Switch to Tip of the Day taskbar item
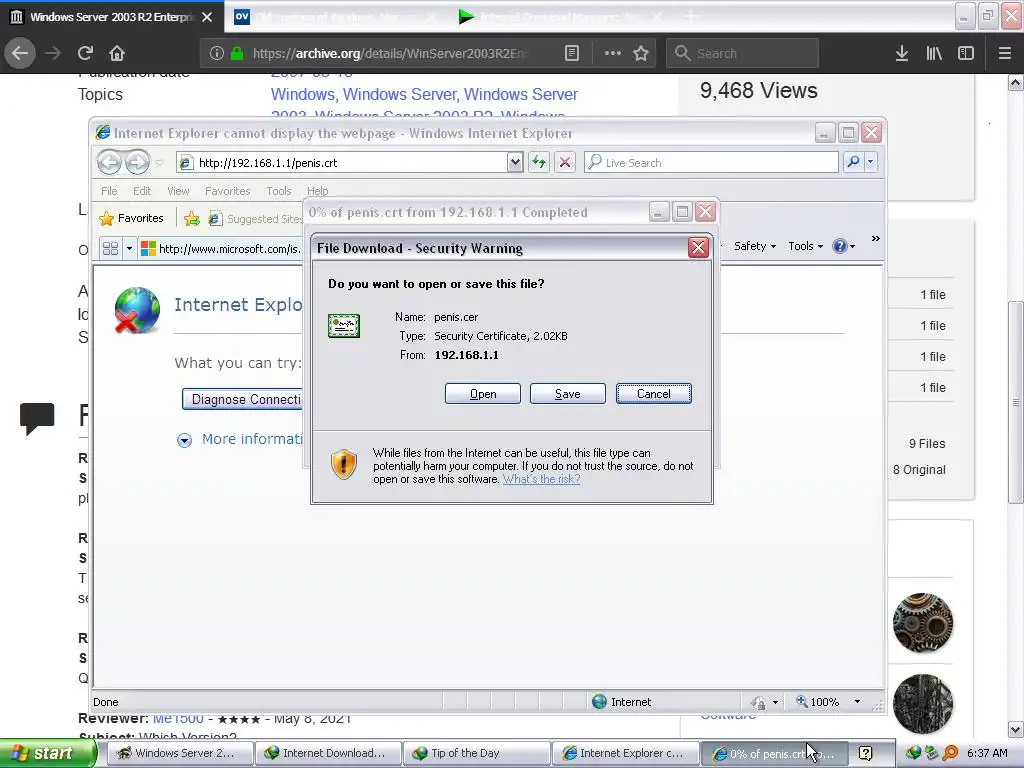 [477, 753]
